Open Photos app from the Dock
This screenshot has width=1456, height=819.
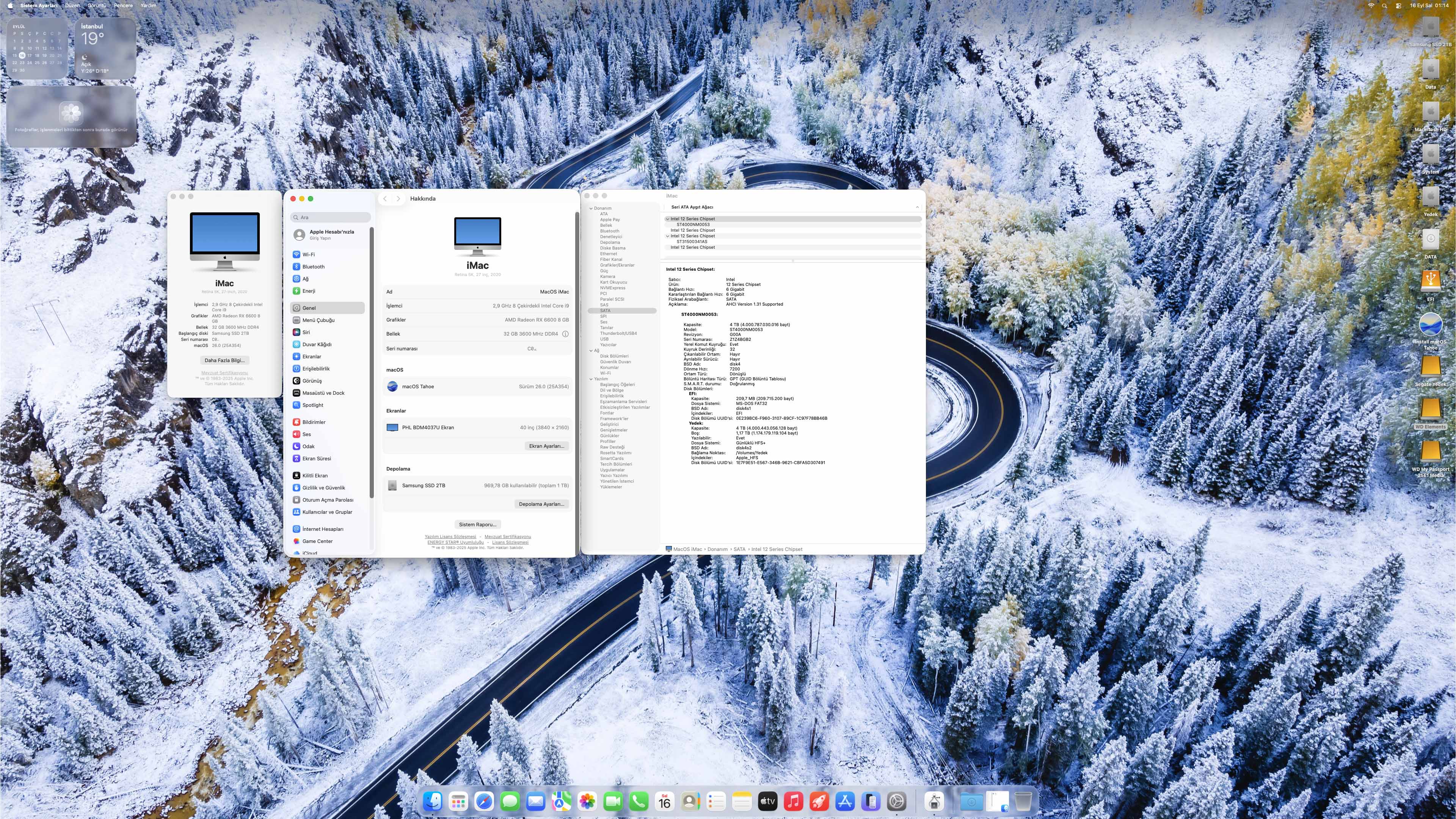point(587,801)
